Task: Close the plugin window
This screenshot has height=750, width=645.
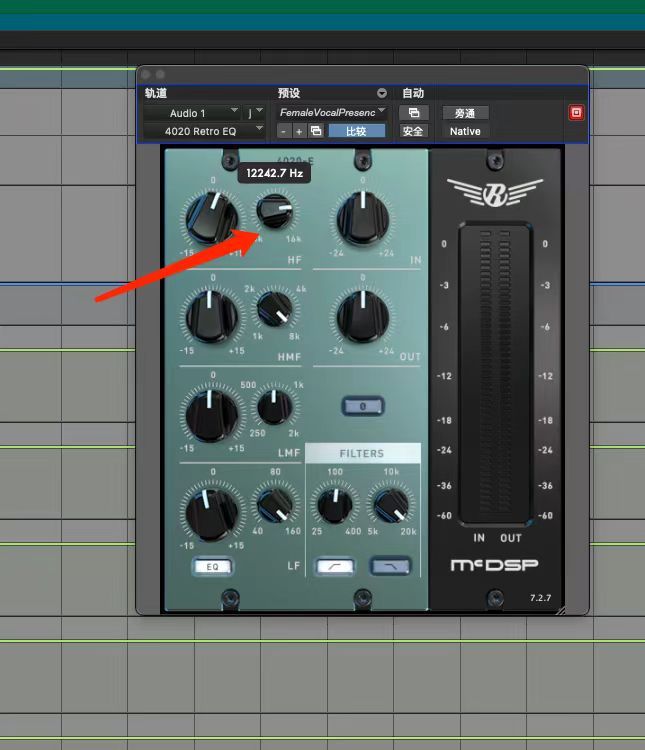Action: coord(146,75)
